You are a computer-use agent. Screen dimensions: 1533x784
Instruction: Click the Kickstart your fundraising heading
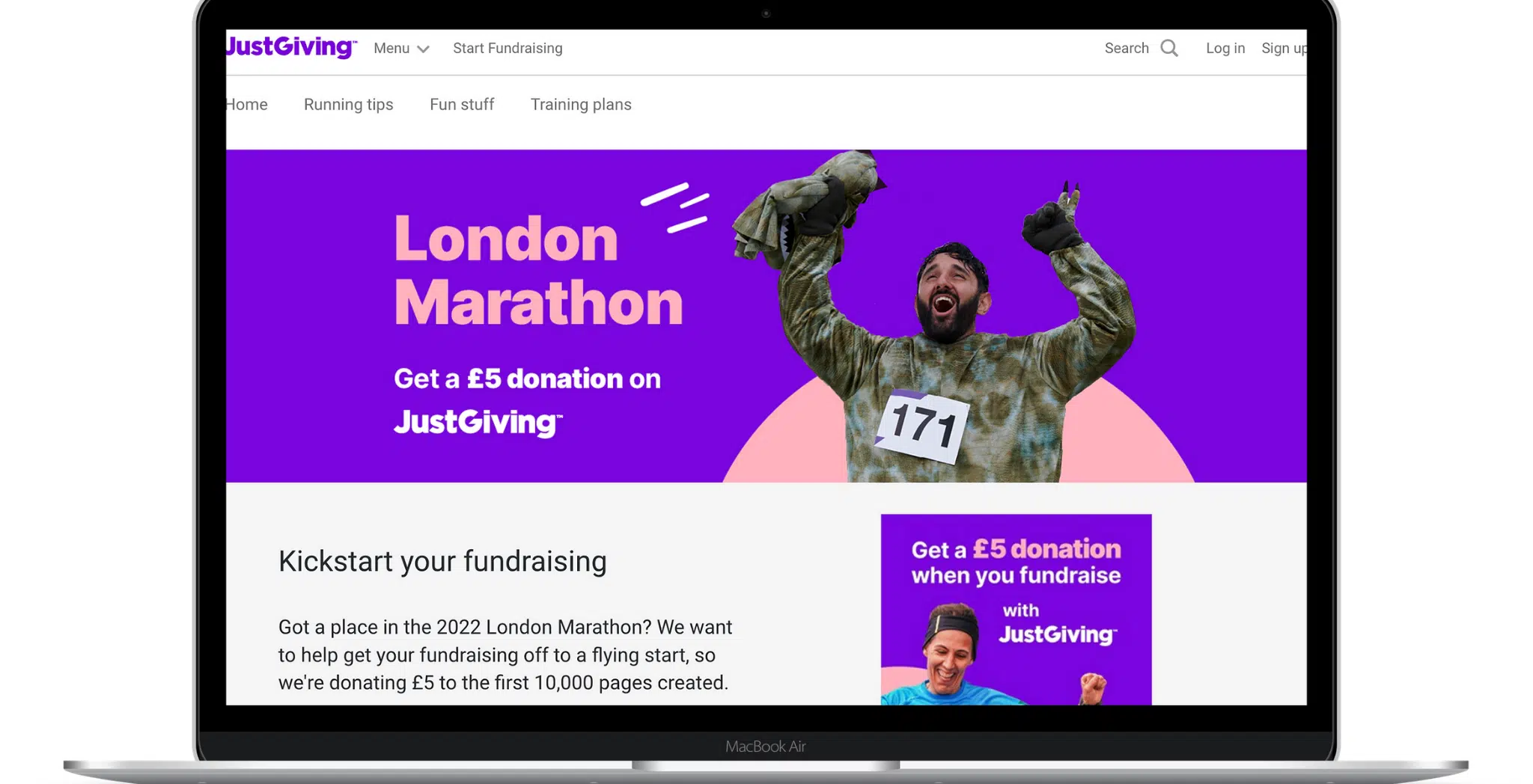(442, 561)
